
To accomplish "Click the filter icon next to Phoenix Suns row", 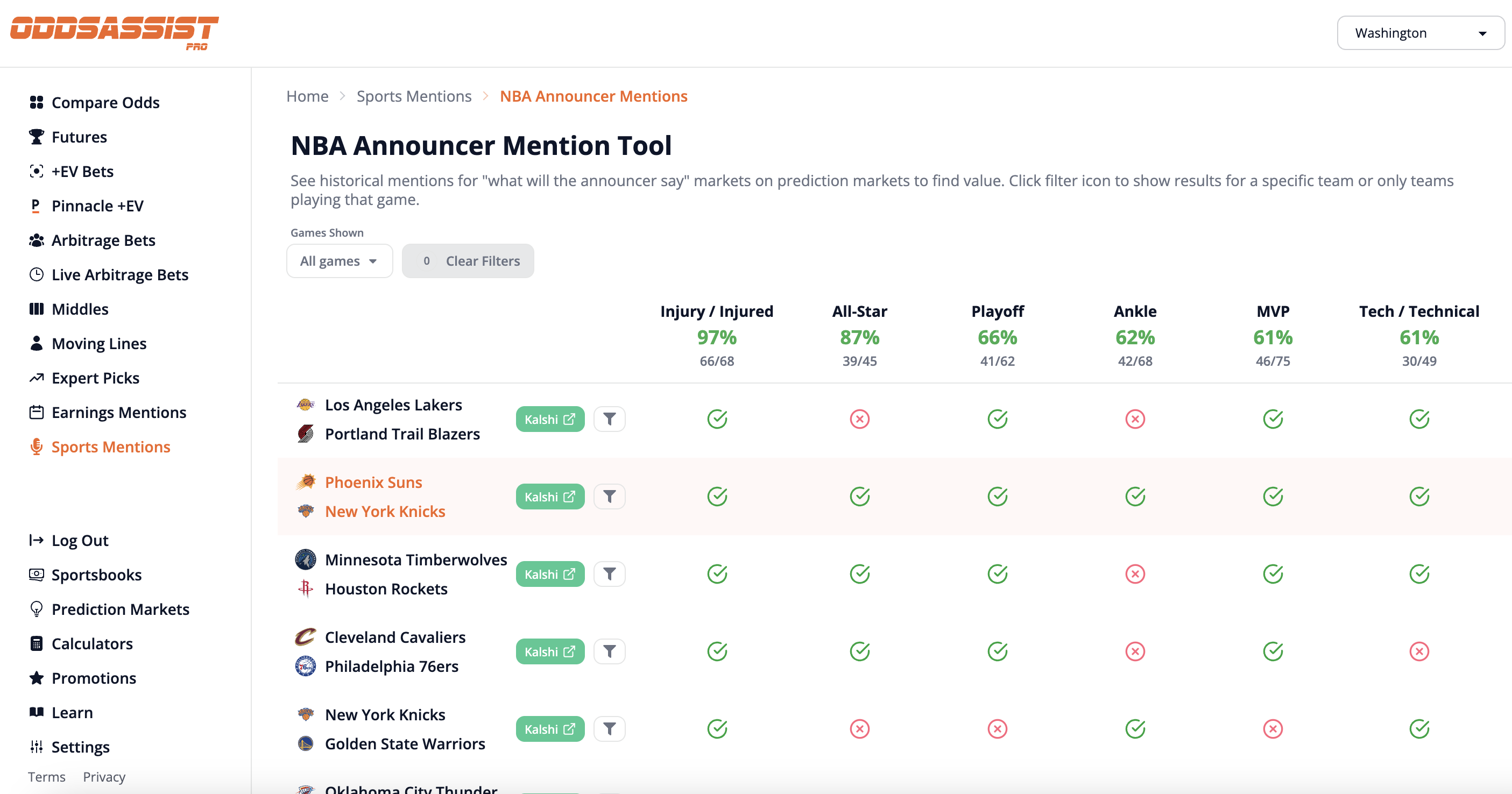I will pos(609,496).
